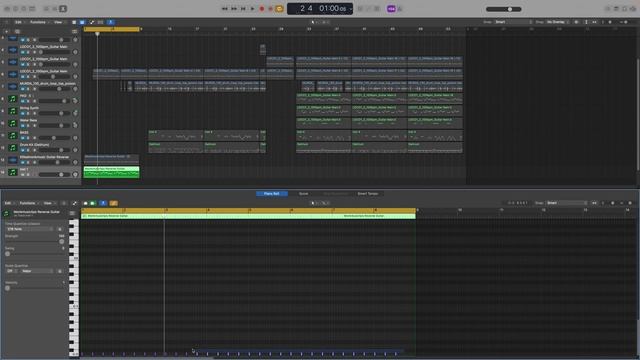Mute the String Synth track
640x360 pixels.
click(x=22, y=113)
